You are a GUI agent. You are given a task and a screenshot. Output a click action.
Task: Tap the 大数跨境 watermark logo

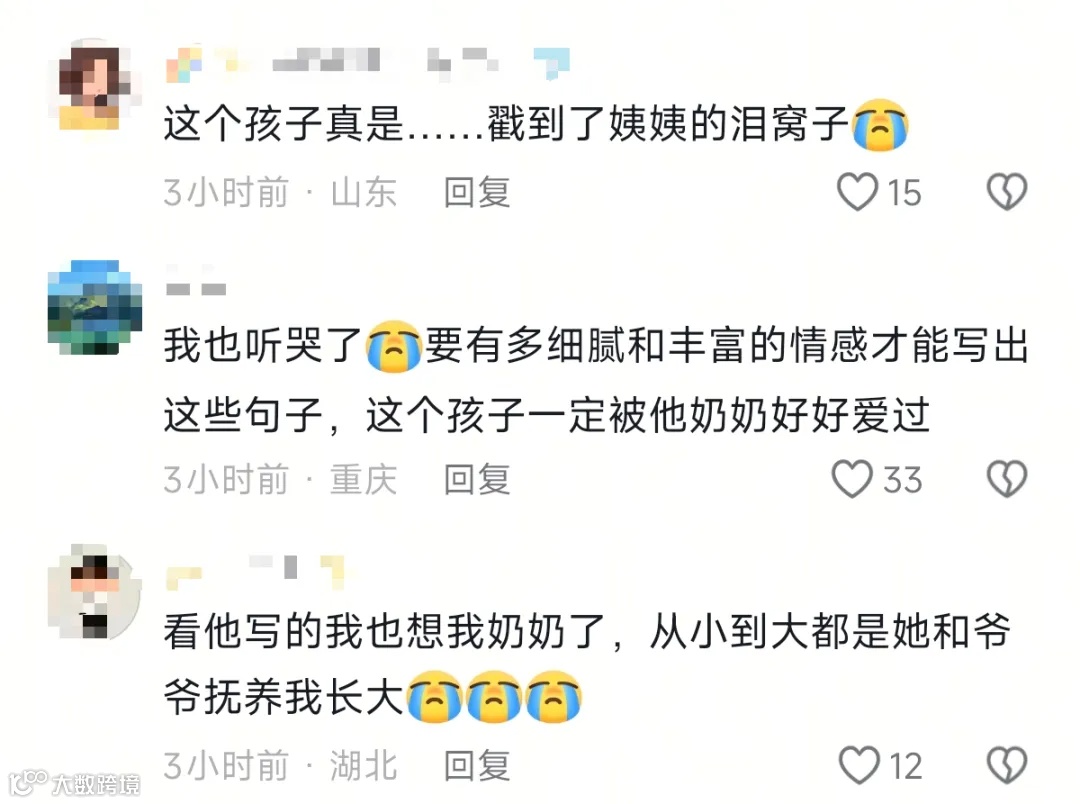(x=74, y=783)
